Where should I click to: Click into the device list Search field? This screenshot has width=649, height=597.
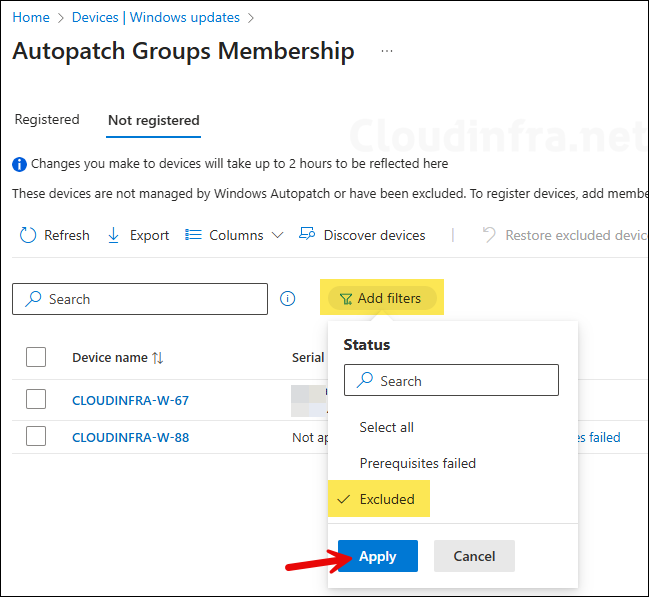click(x=140, y=299)
